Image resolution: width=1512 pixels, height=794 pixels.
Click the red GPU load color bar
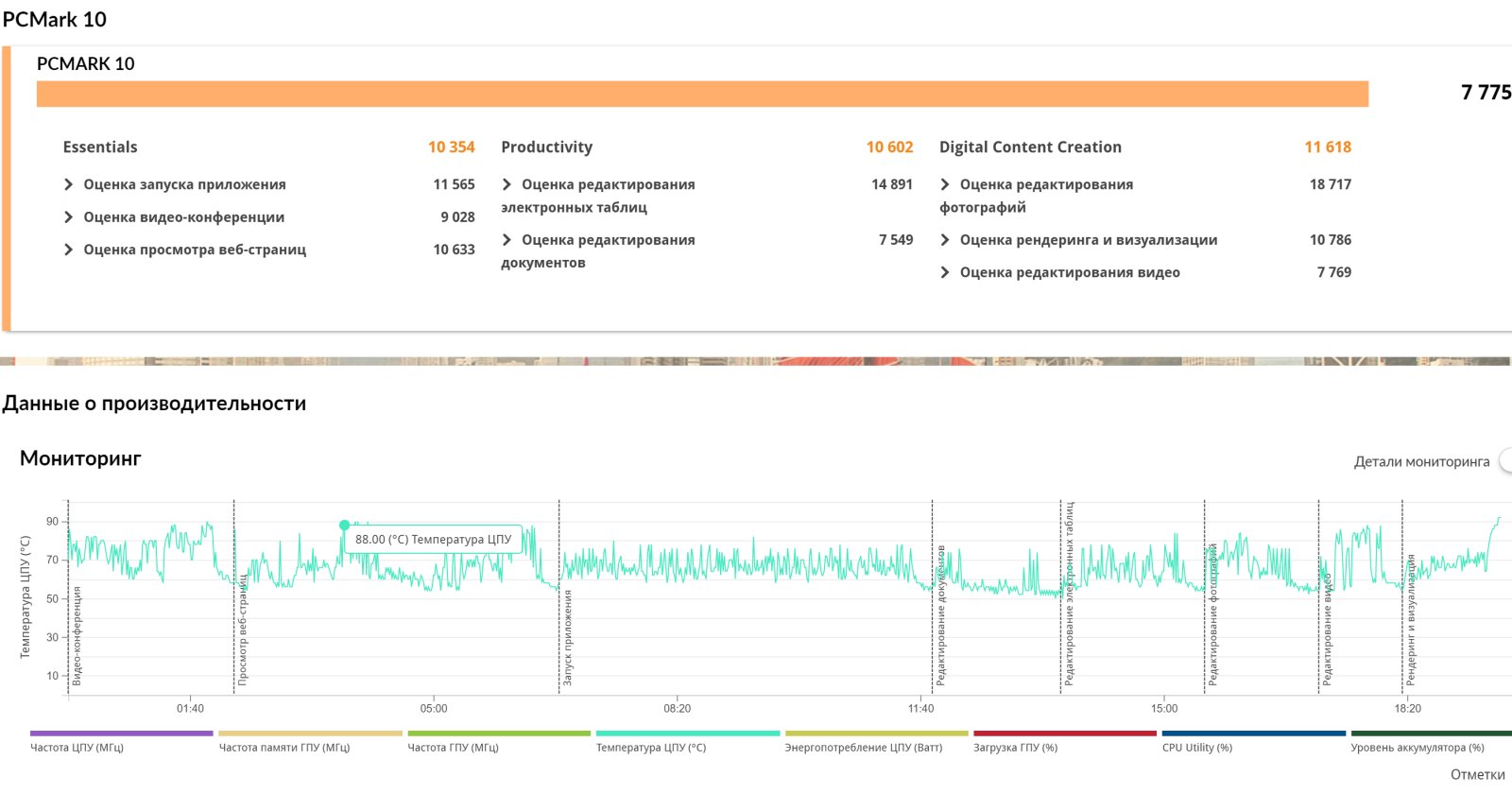coord(1065,734)
